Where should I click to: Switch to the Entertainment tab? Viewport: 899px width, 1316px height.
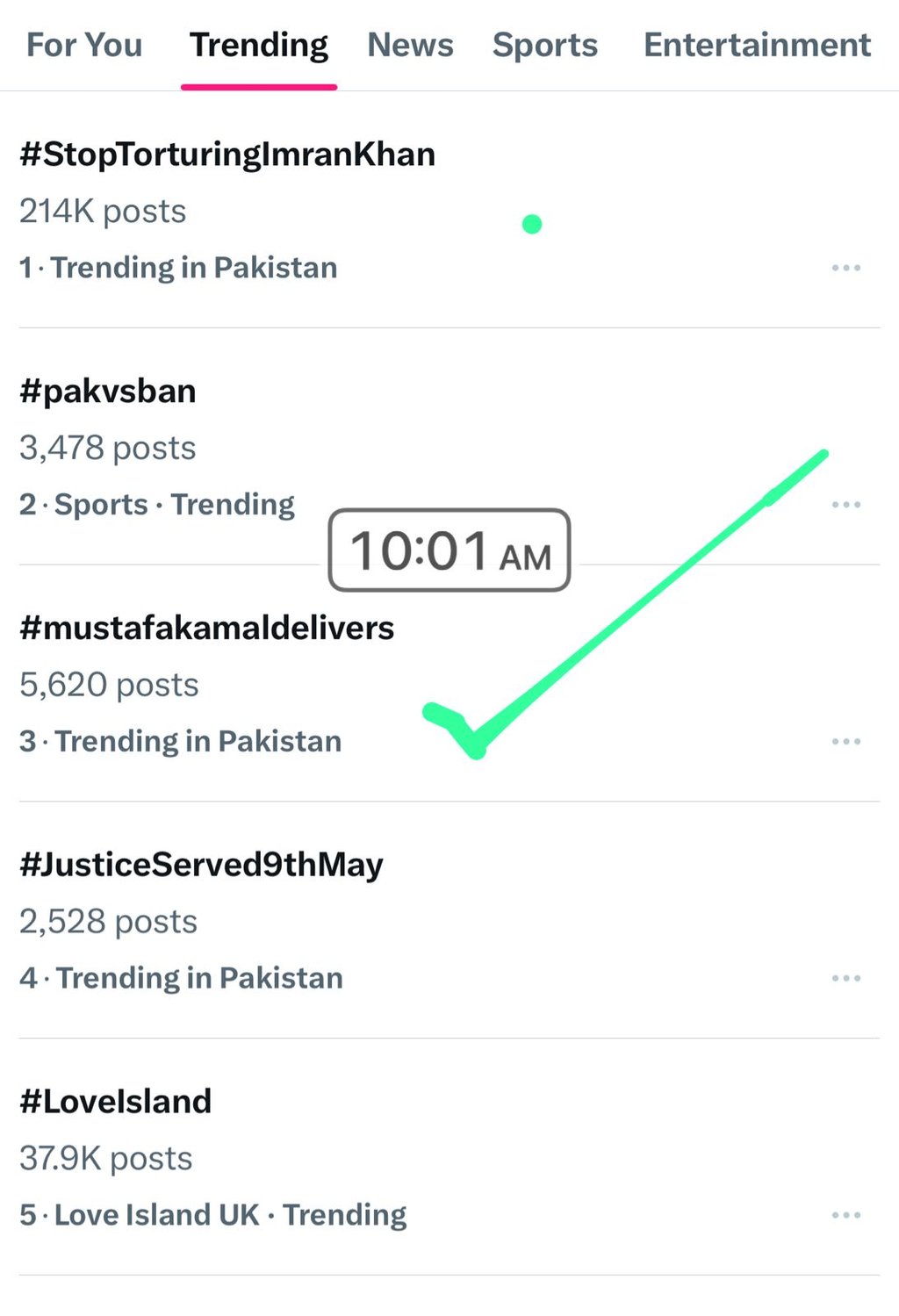(756, 45)
